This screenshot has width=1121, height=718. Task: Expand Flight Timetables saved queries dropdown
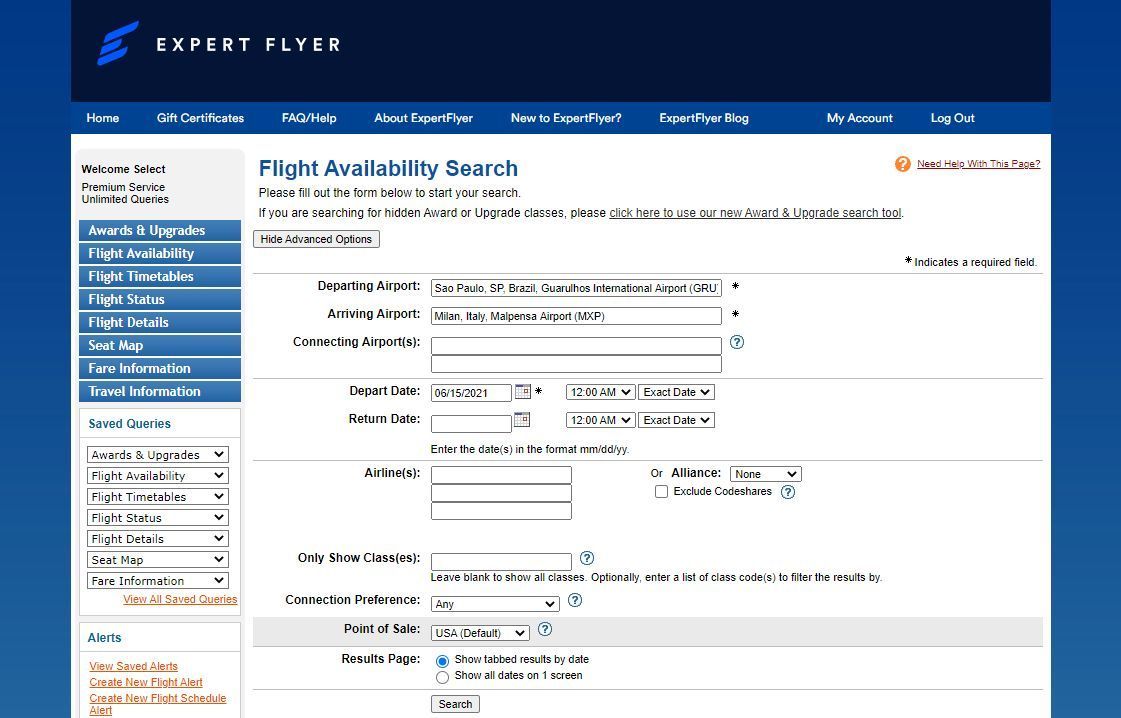pyautogui.click(x=158, y=496)
